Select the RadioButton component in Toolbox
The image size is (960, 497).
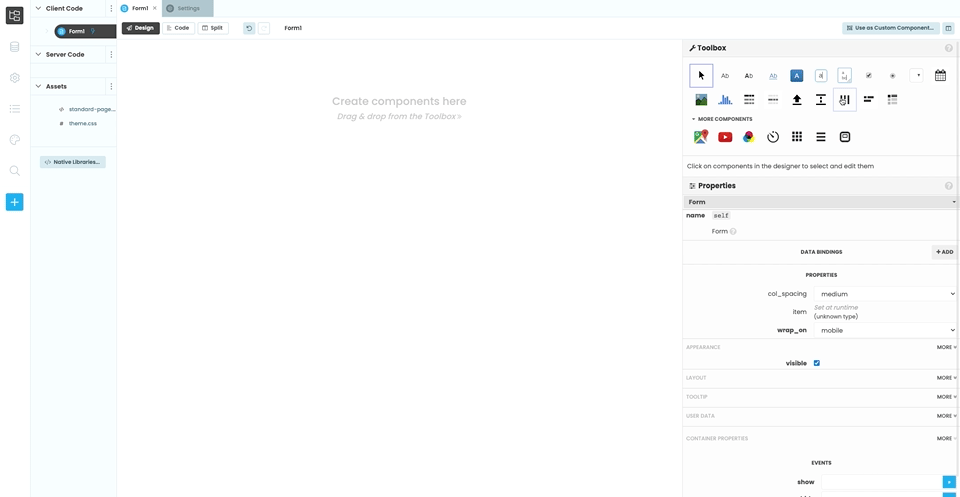893,76
